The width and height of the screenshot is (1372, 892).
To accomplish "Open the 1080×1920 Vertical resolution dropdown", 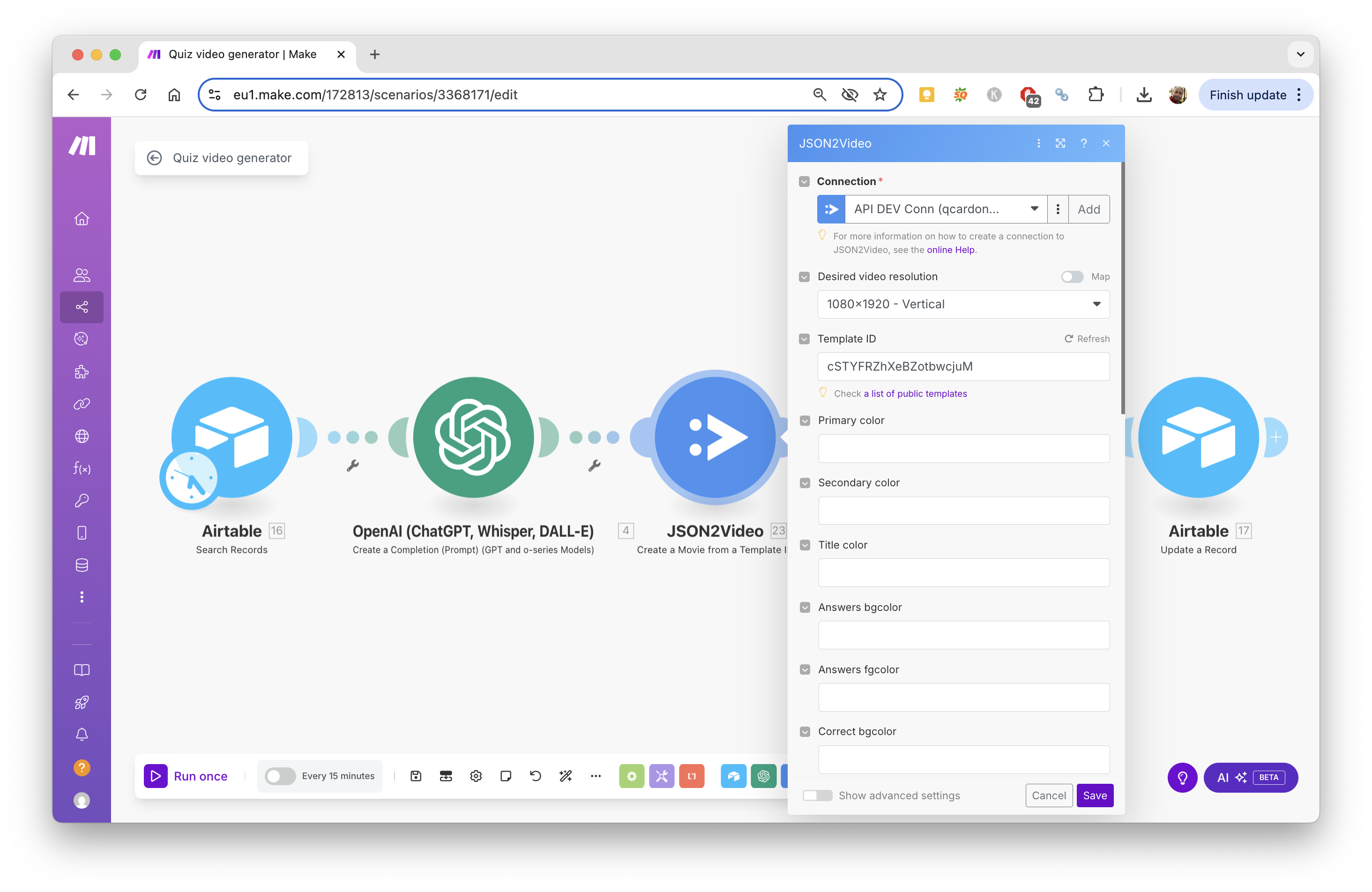I will [963, 304].
